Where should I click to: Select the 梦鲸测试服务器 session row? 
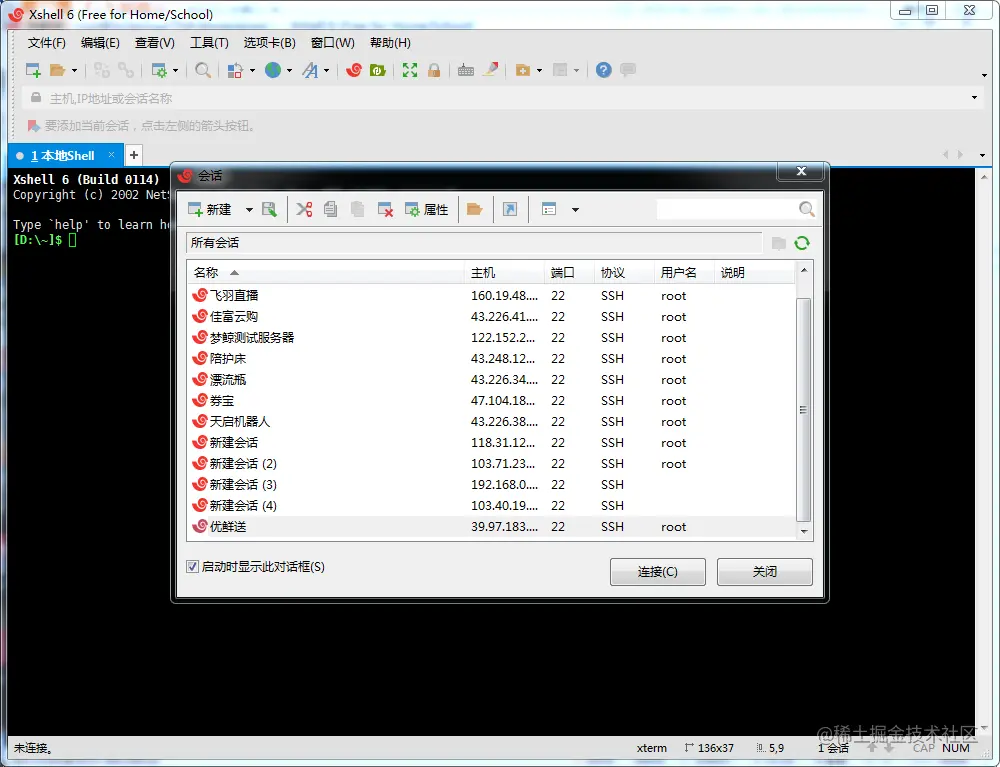coord(492,337)
